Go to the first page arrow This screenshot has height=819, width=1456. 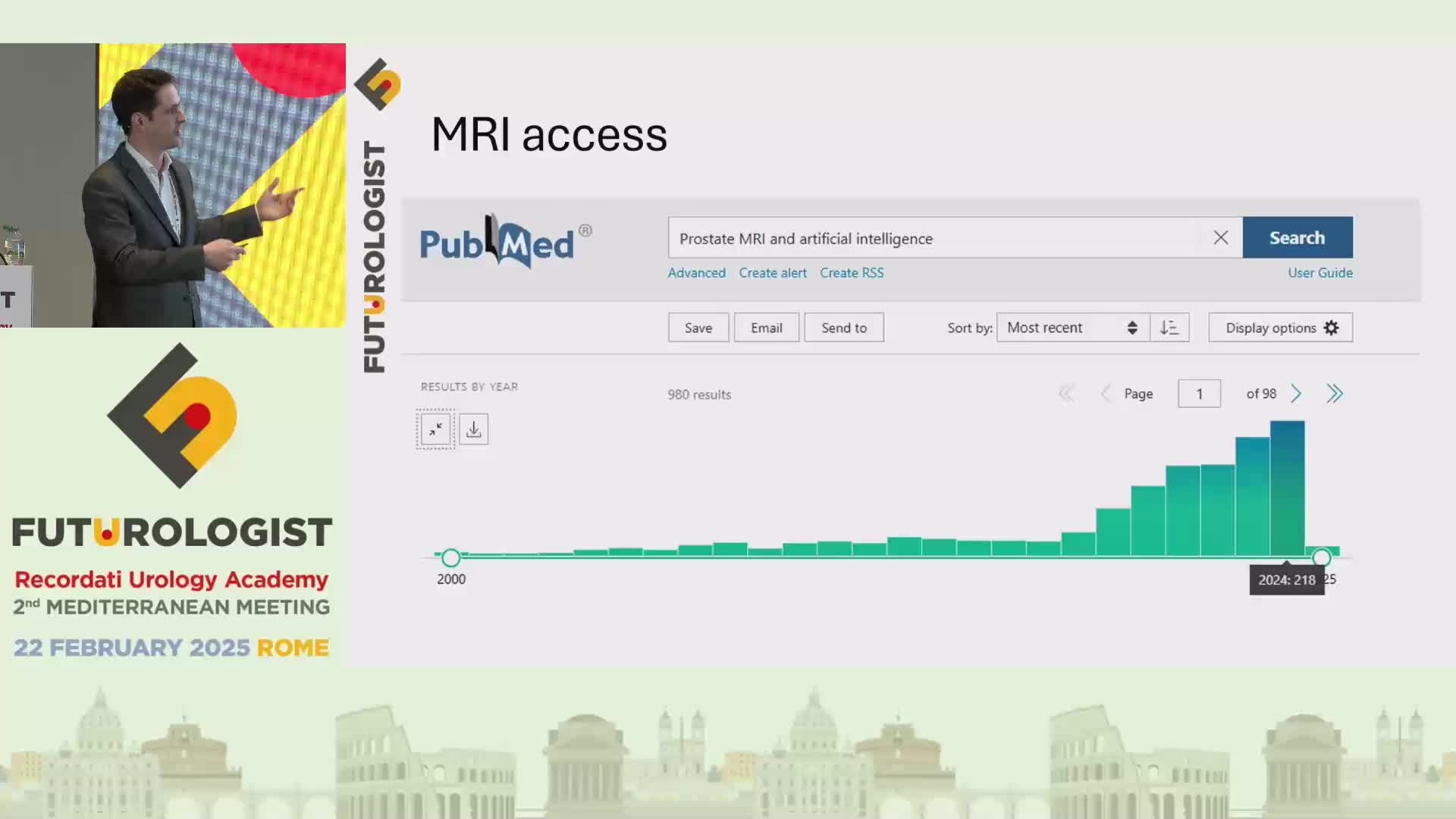[1067, 394]
